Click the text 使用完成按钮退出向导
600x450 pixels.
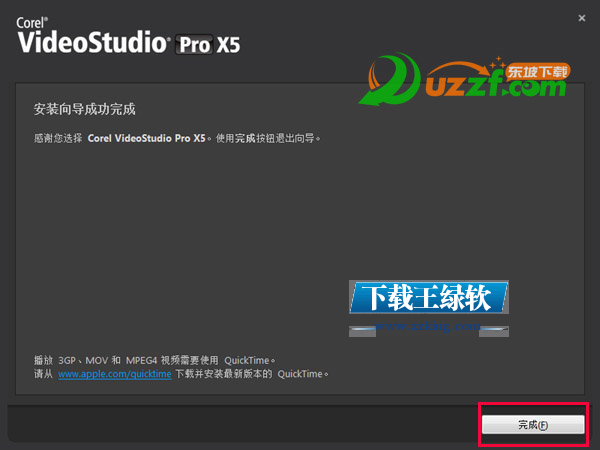[268, 138]
